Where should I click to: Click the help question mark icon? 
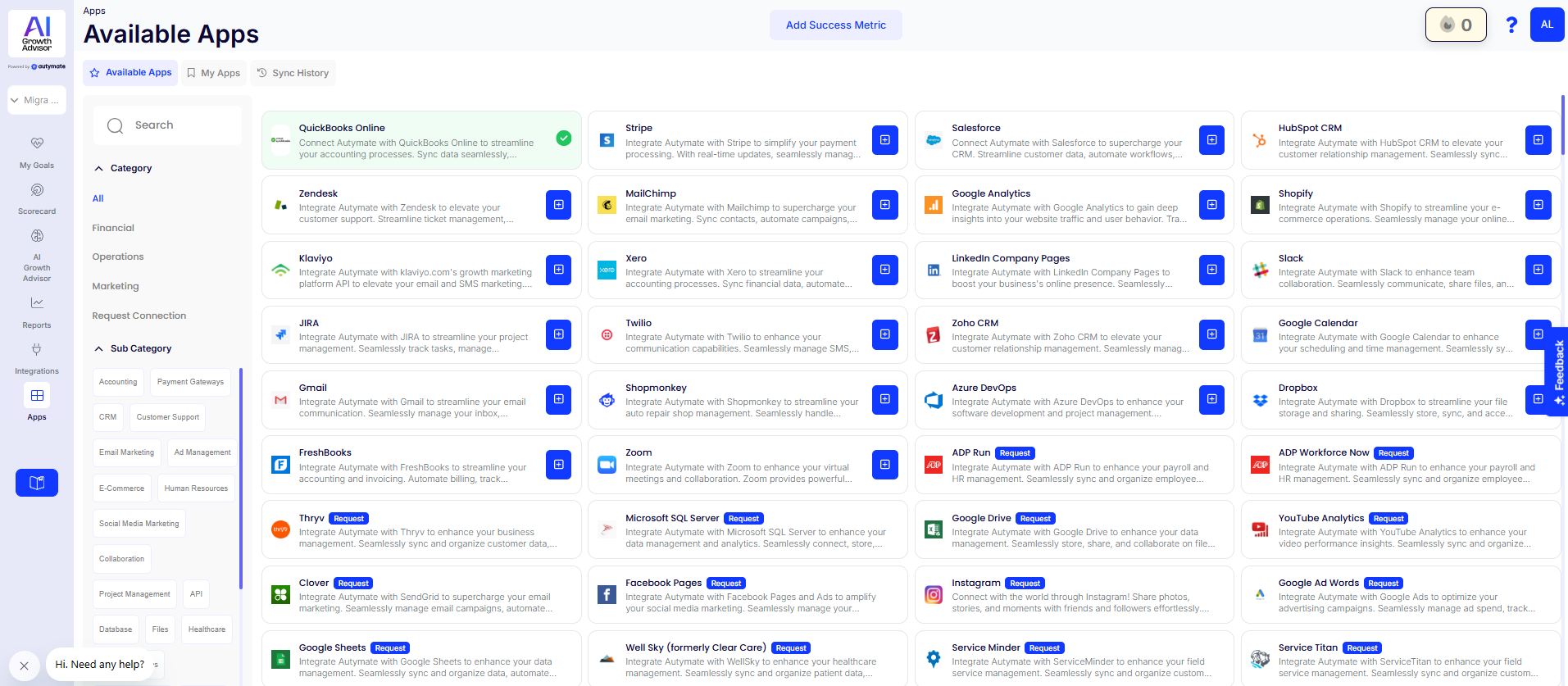(1511, 25)
